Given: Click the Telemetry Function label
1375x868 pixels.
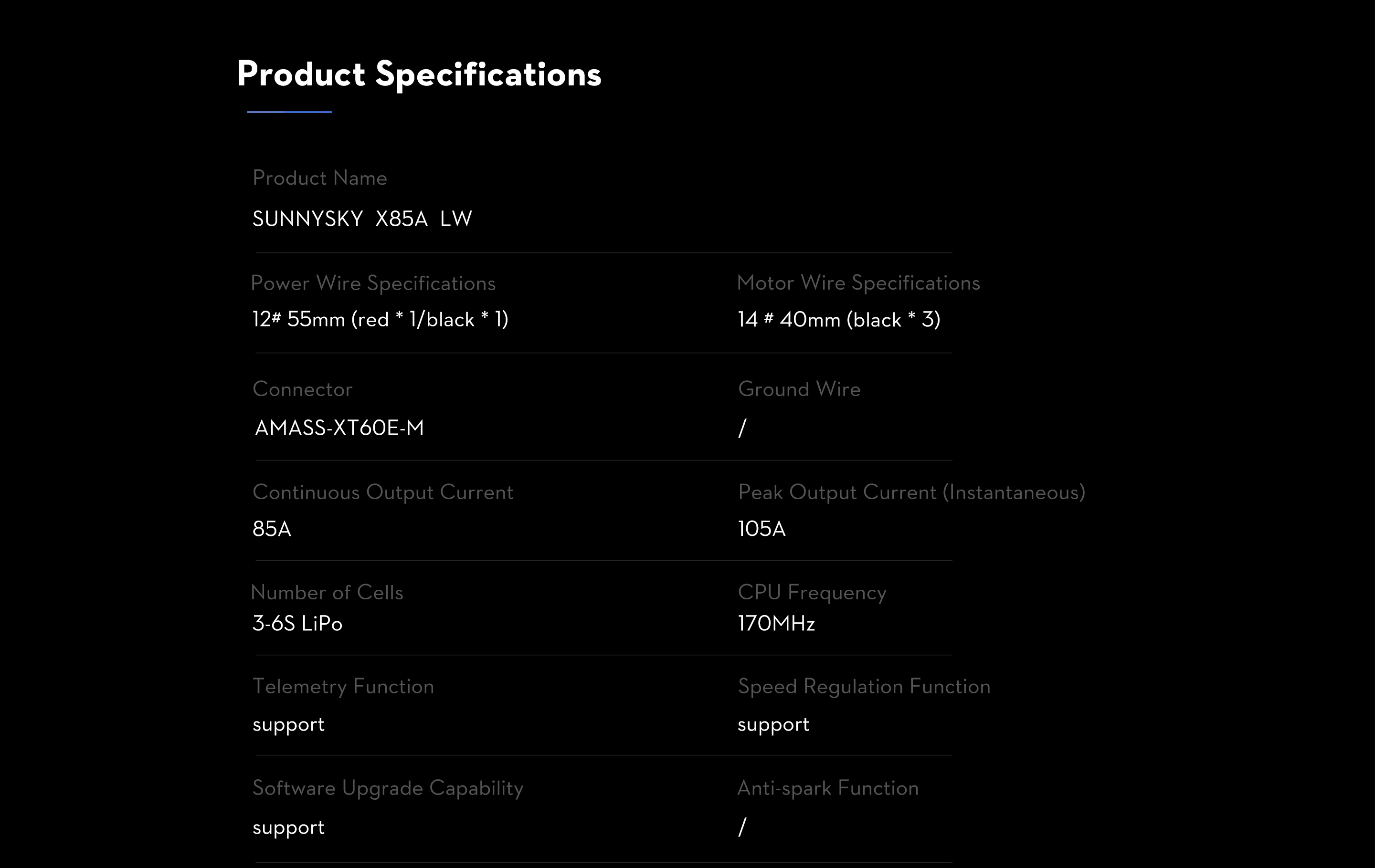Looking at the screenshot, I should [343, 687].
